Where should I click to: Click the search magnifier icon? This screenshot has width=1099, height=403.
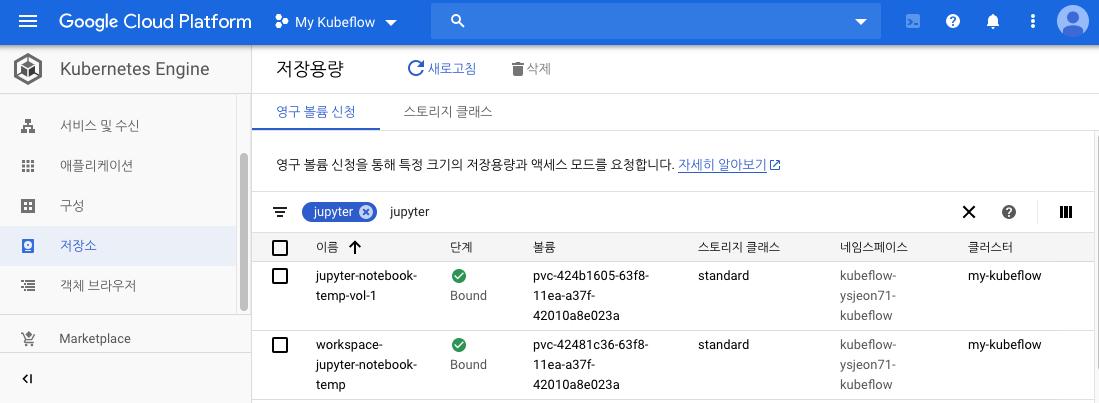[458, 22]
